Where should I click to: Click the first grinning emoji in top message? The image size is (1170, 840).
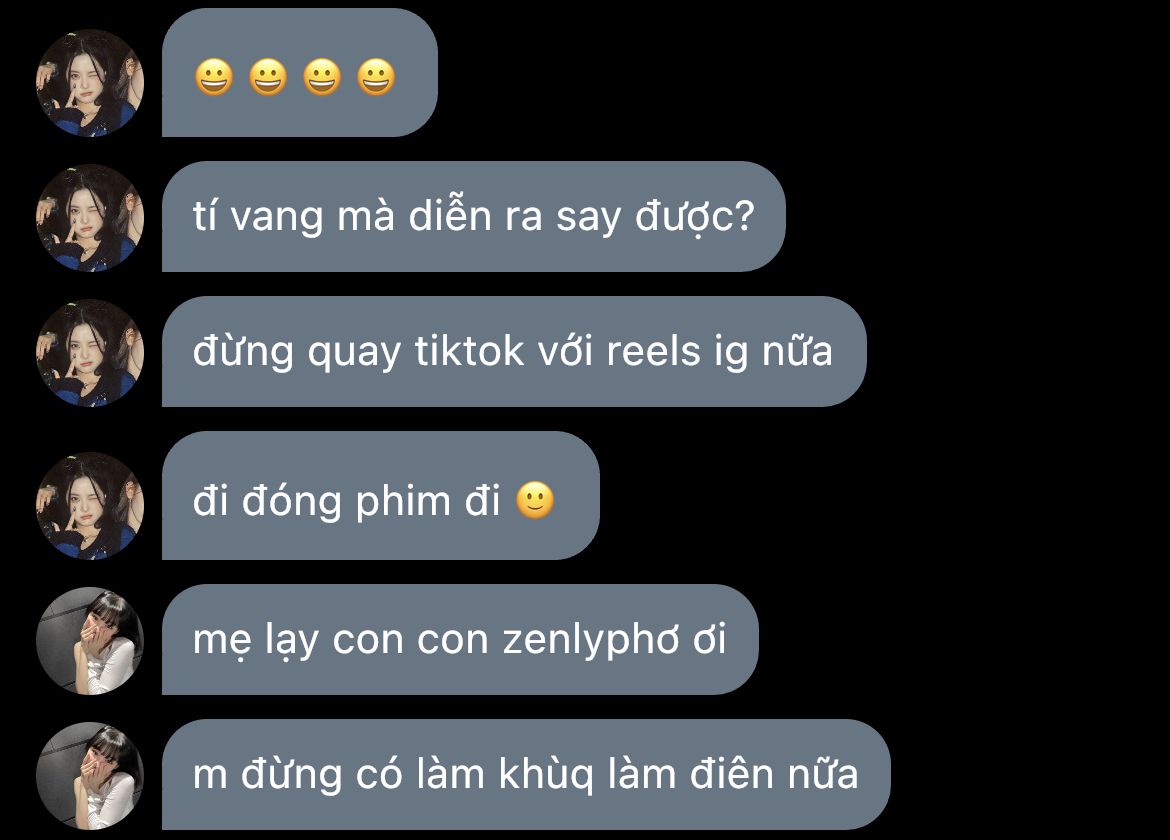[x=214, y=77]
